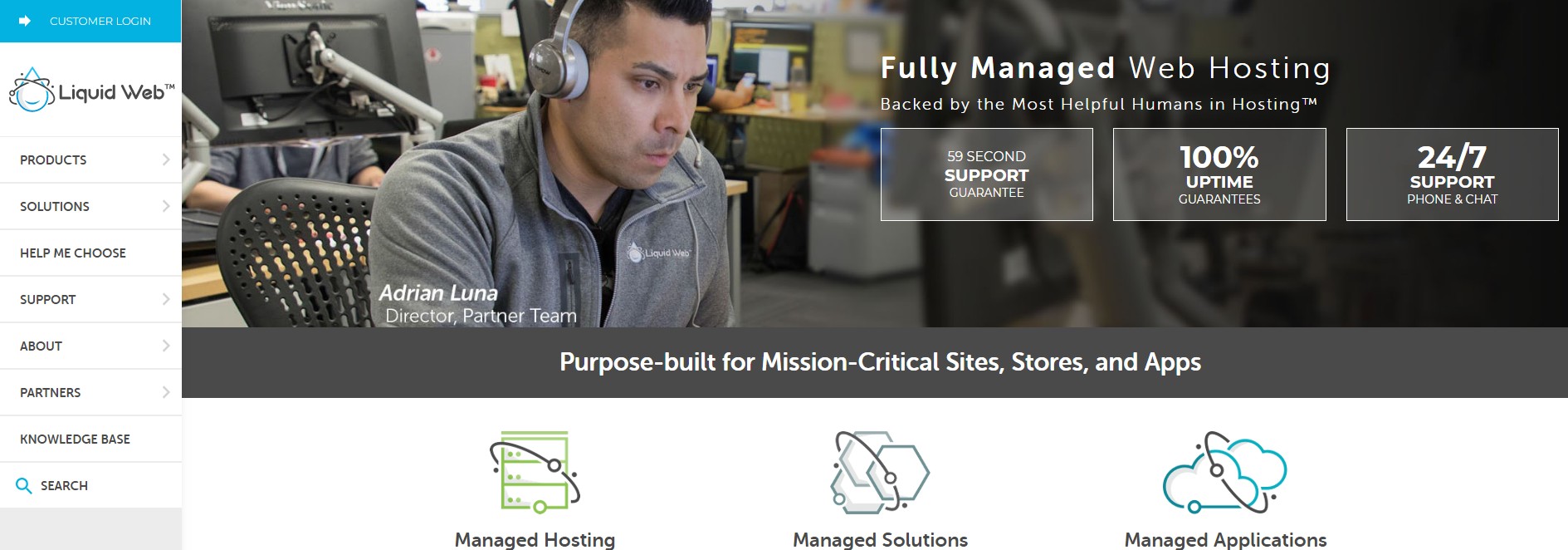
Task: Click the Search field in sidebar
Action: click(90, 485)
